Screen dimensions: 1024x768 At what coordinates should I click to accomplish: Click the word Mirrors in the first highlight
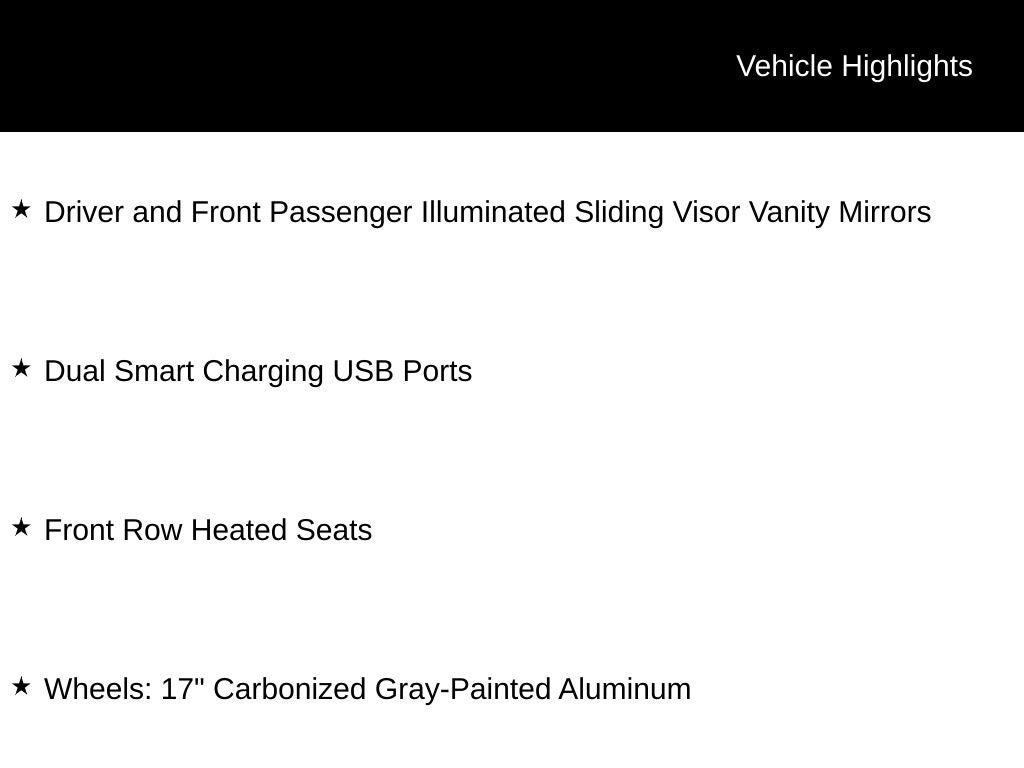click(885, 213)
